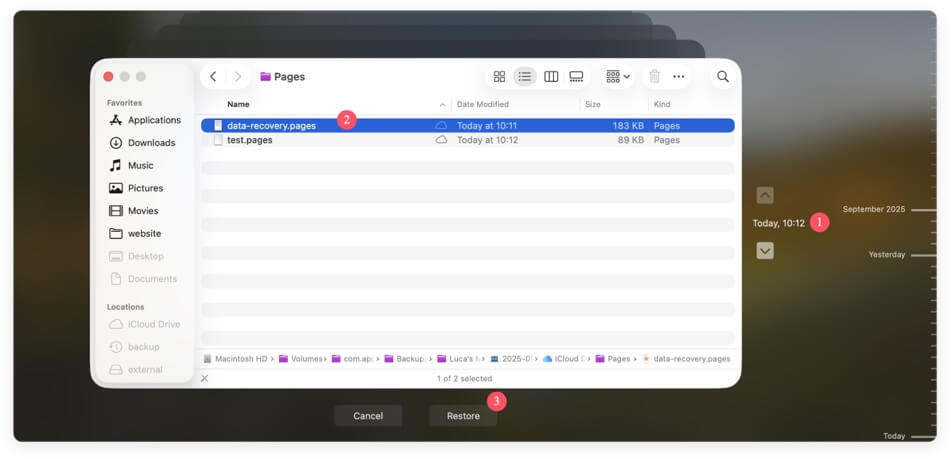The height and width of the screenshot is (459, 951).
Task: Sort by the Name column header
Action: (x=238, y=104)
